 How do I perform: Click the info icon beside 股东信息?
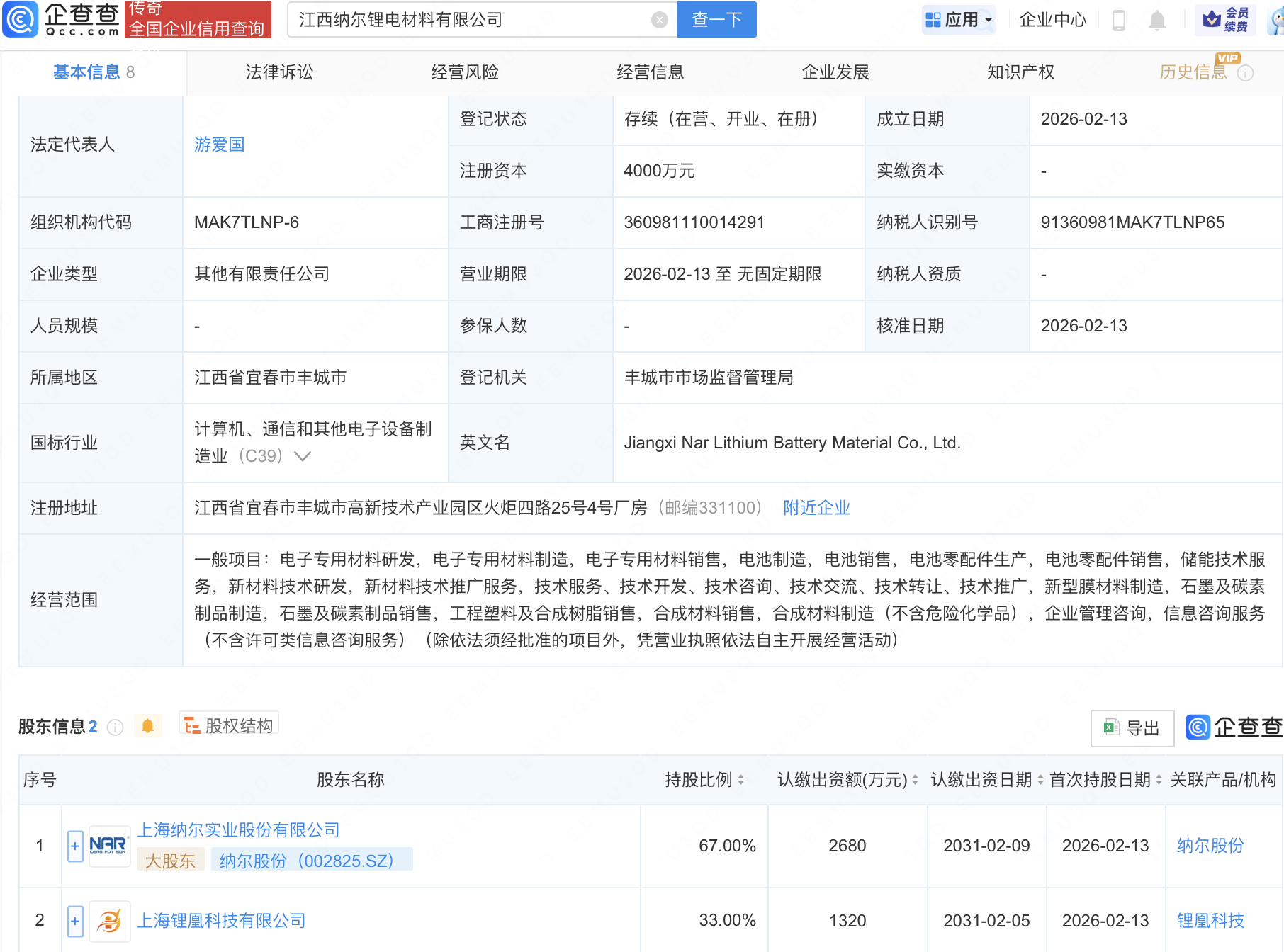click(115, 727)
